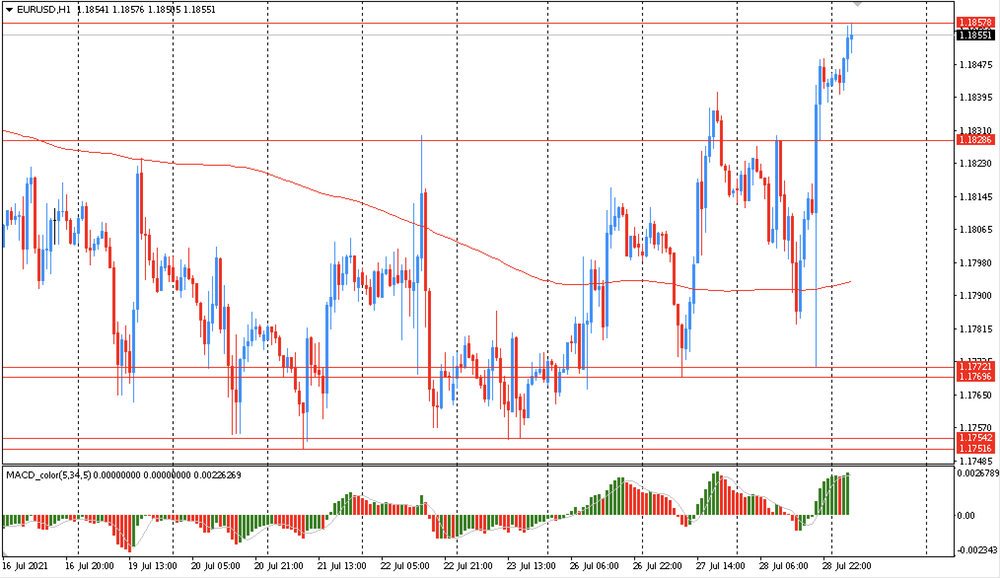
Task: Click the 1.17650 price scale value
Action: coord(976,395)
